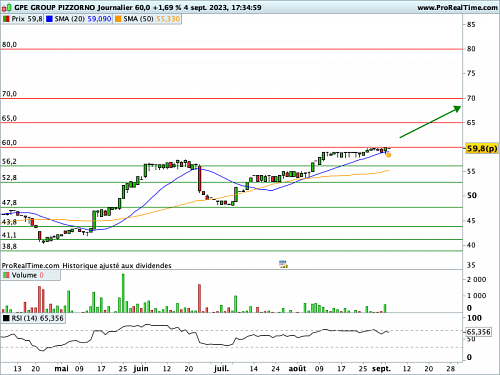This screenshot has height=375, width=500.
Task: Click the dividend event marker icon
Action: tap(283, 264)
